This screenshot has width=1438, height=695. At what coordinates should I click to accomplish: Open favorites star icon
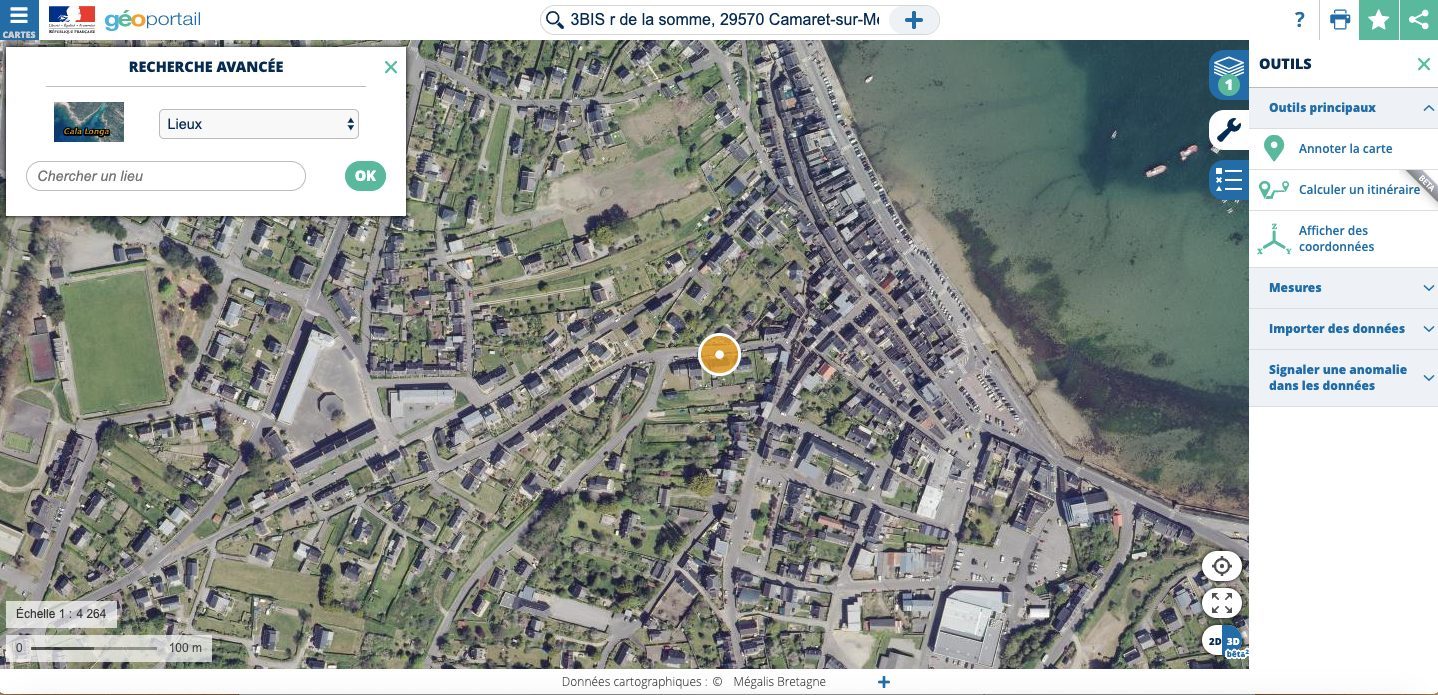point(1379,20)
